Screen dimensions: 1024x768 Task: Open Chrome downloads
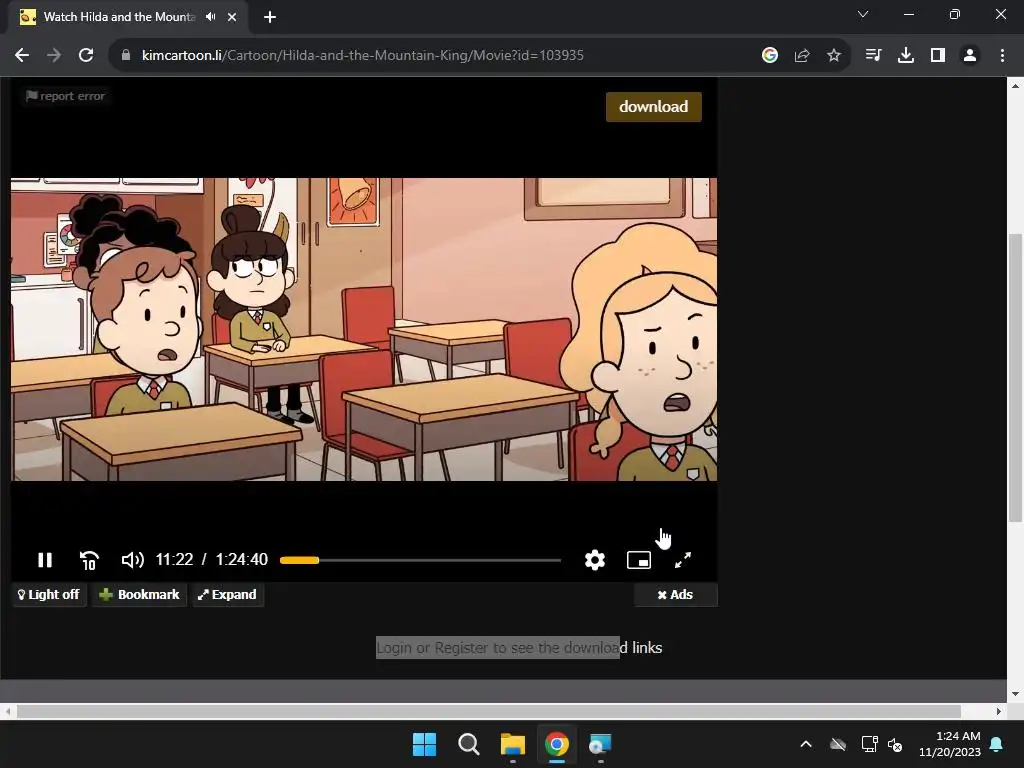(905, 55)
